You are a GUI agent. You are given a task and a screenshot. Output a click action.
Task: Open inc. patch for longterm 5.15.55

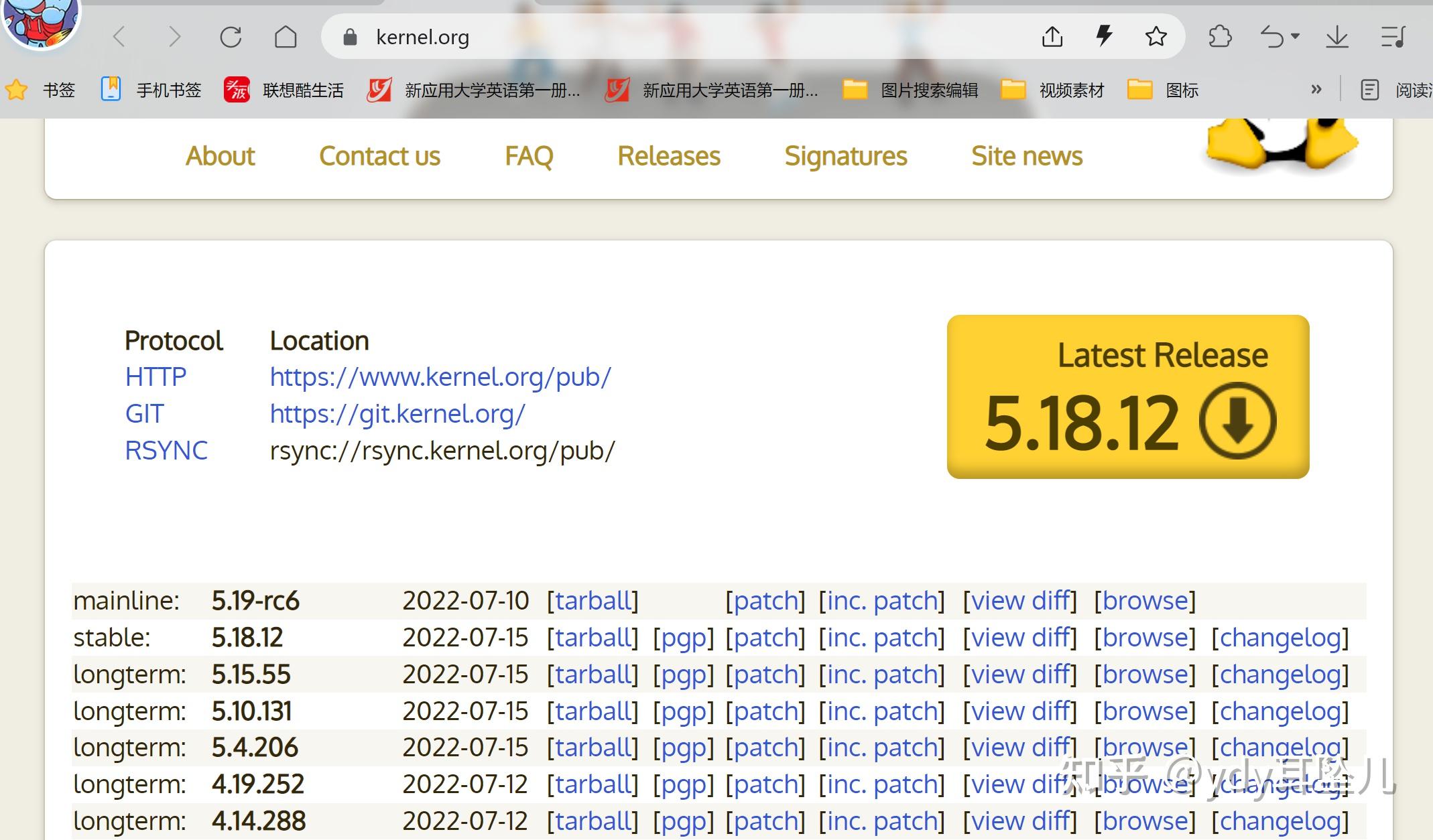881,675
